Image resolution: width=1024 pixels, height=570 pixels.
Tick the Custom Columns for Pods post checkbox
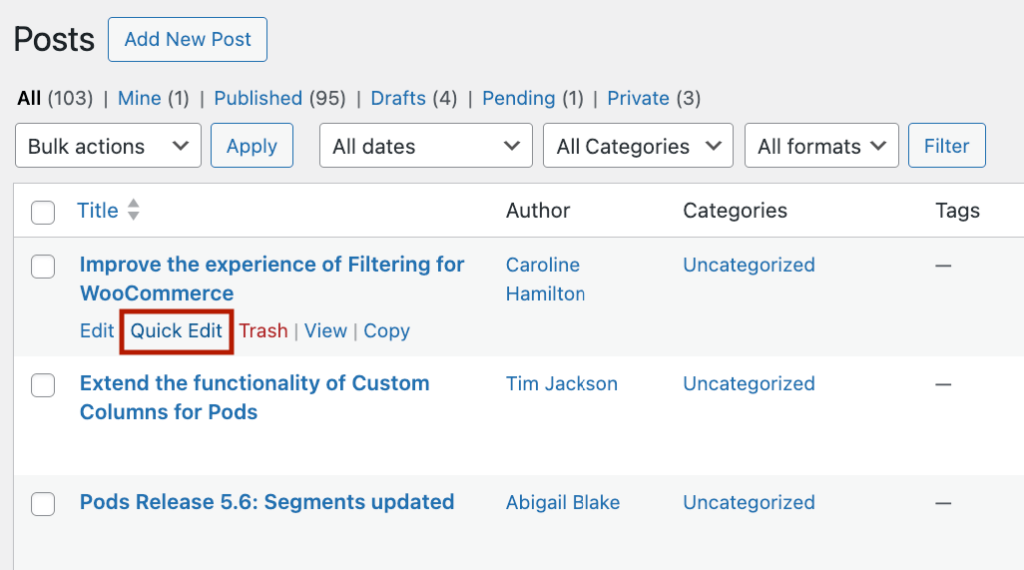43,385
